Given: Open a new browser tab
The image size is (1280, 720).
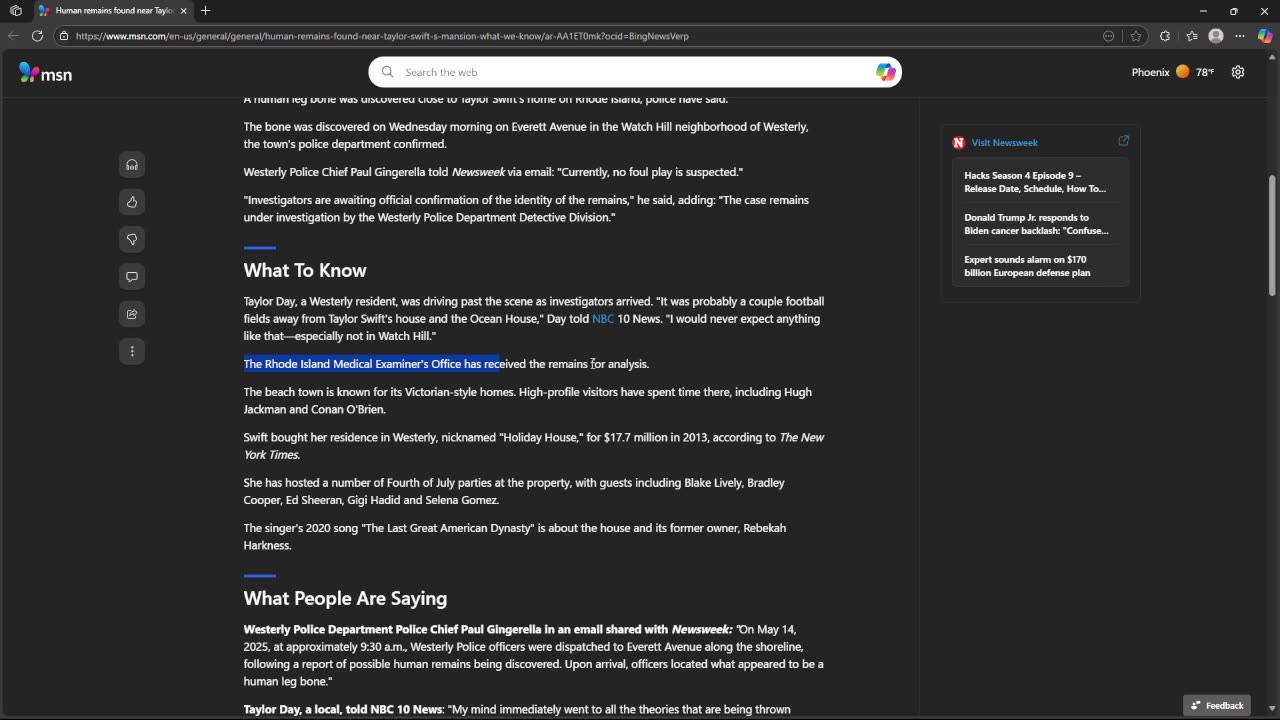Looking at the screenshot, I should (x=205, y=11).
